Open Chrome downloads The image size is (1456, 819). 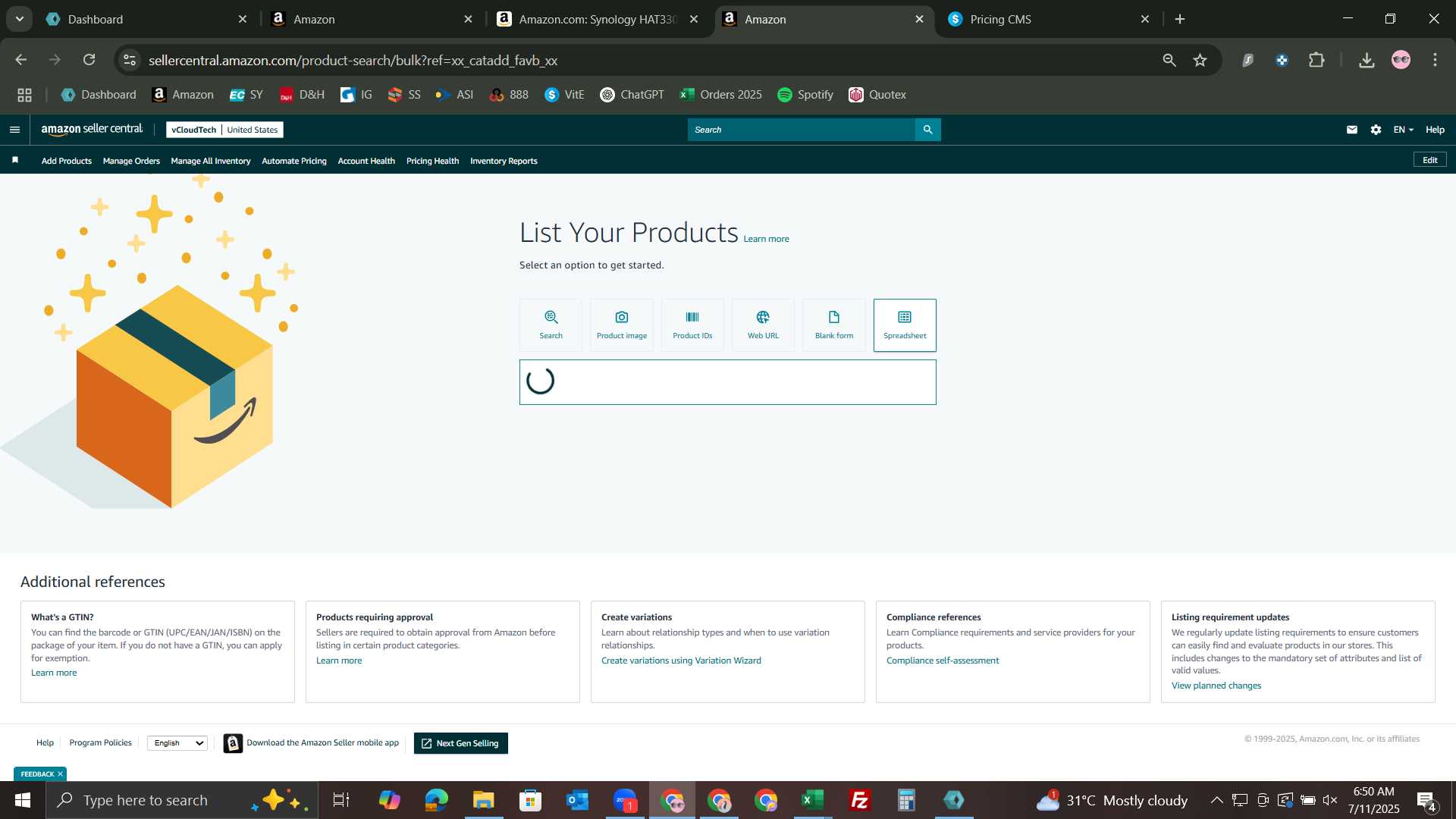pyautogui.click(x=1367, y=60)
